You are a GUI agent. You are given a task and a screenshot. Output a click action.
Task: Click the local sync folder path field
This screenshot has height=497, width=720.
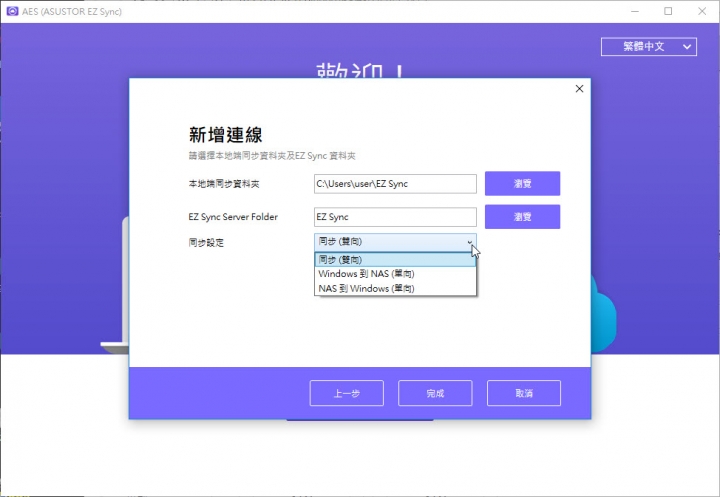pos(395,184)
